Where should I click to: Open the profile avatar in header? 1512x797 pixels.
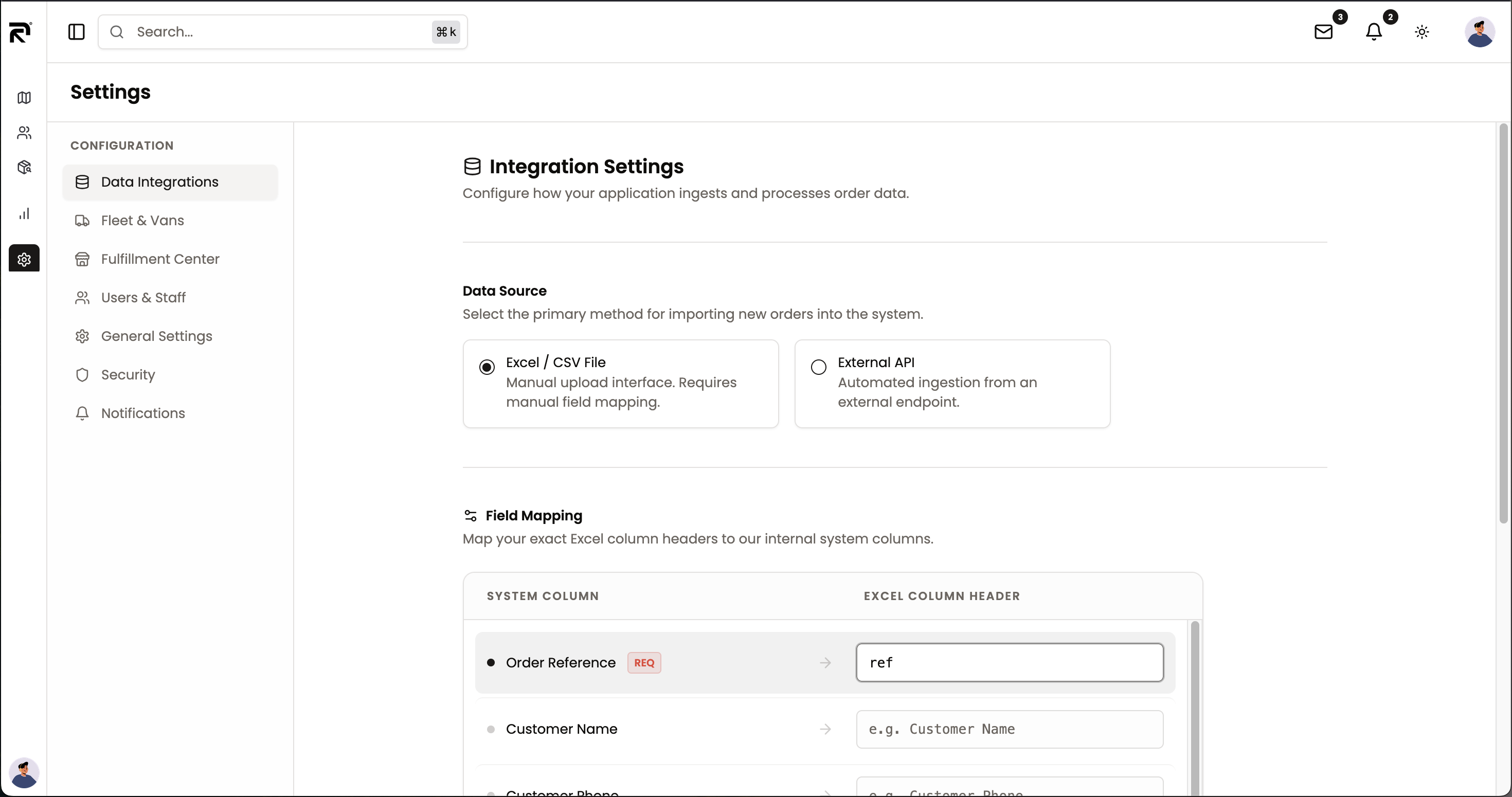[x=1479, y=32]
